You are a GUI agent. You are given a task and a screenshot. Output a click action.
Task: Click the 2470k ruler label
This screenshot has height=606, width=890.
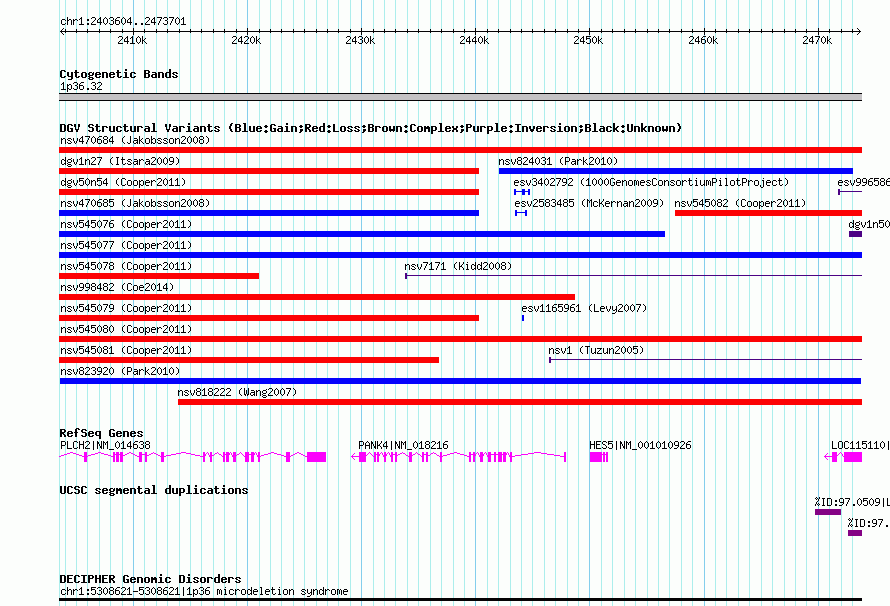817,41
